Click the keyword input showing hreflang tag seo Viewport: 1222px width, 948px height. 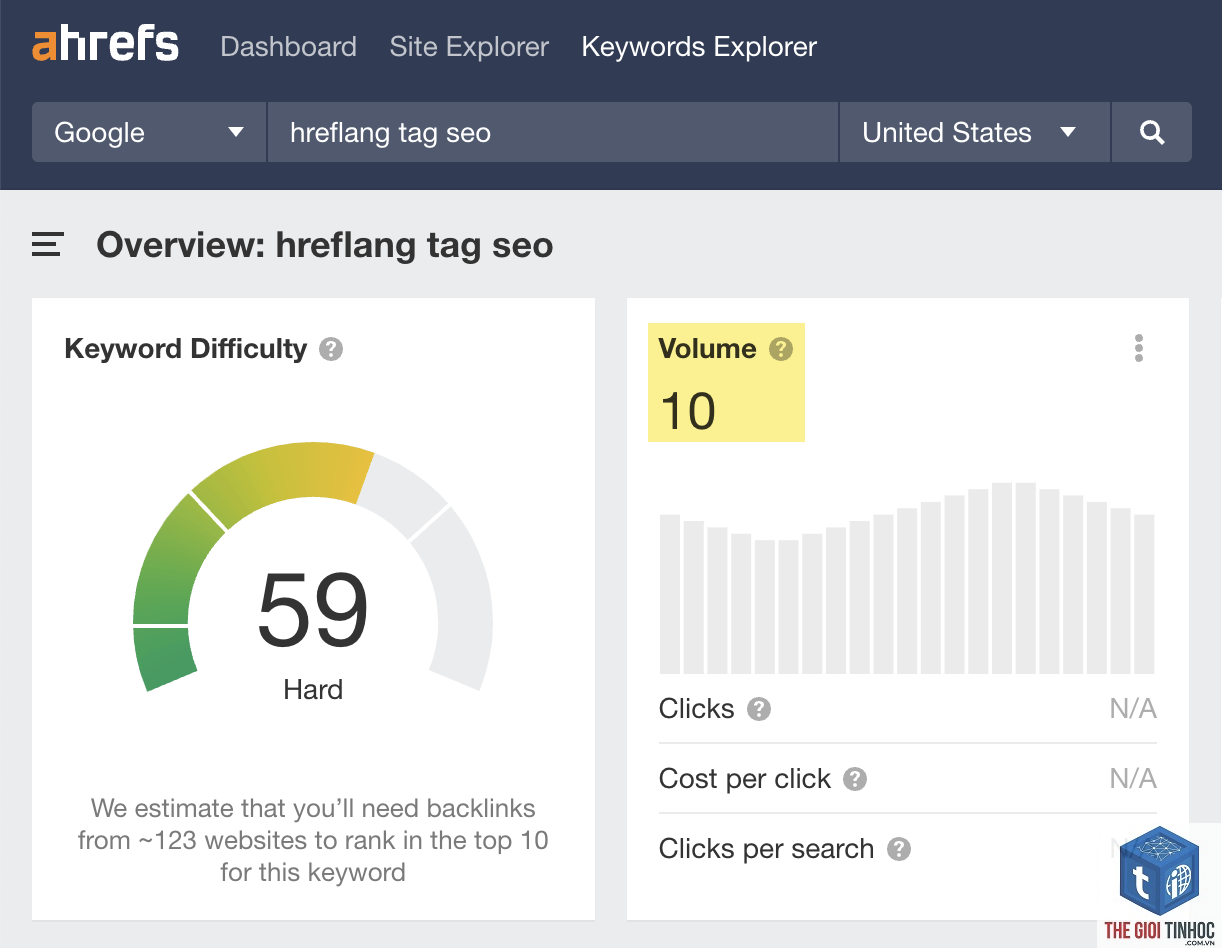552,132
